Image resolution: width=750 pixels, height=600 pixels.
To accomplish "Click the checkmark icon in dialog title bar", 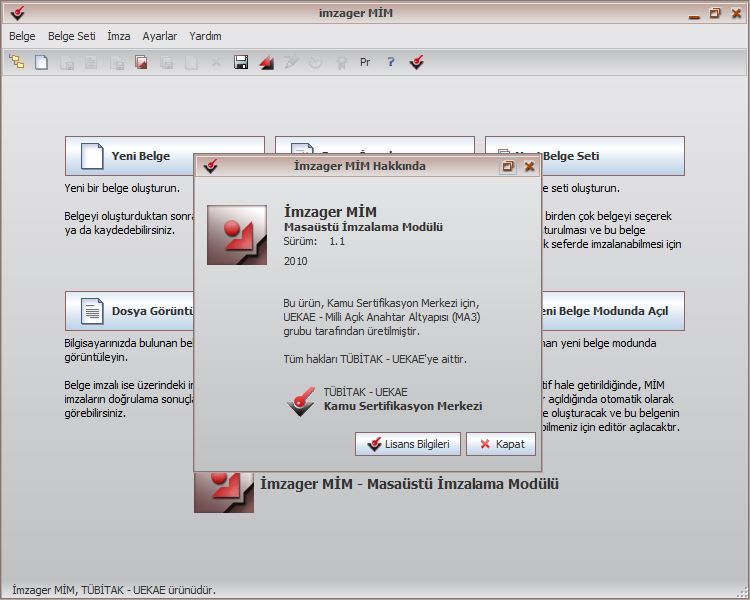I will [x=210, y=166].
